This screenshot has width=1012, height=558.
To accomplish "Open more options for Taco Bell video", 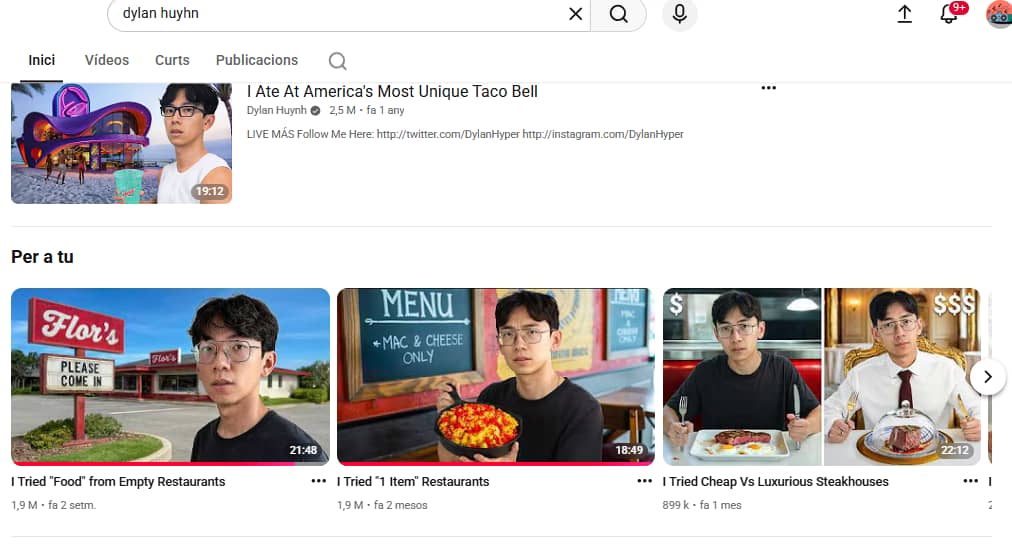I will [769, 88].
